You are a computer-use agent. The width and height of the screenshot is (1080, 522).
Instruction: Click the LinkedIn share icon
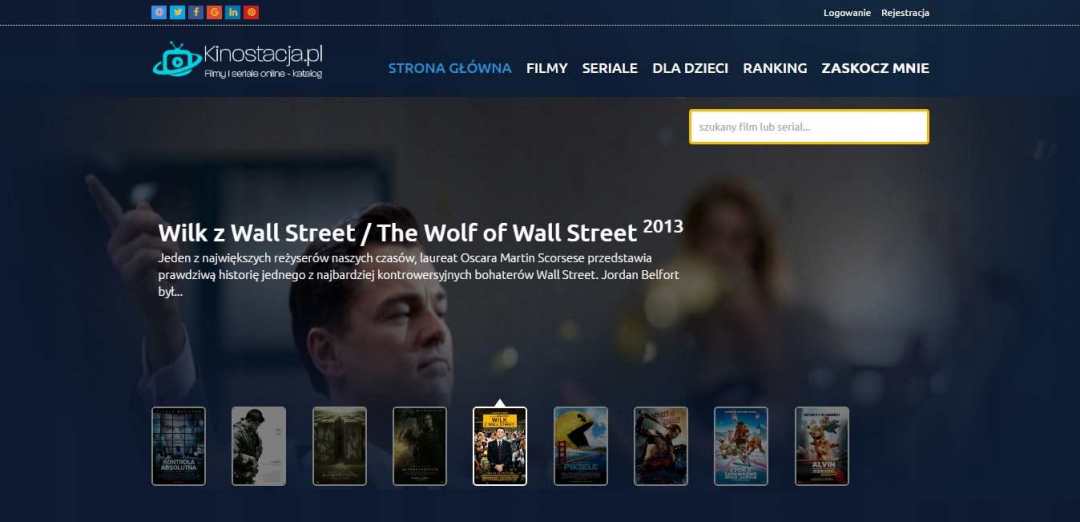tap(233, 12)
